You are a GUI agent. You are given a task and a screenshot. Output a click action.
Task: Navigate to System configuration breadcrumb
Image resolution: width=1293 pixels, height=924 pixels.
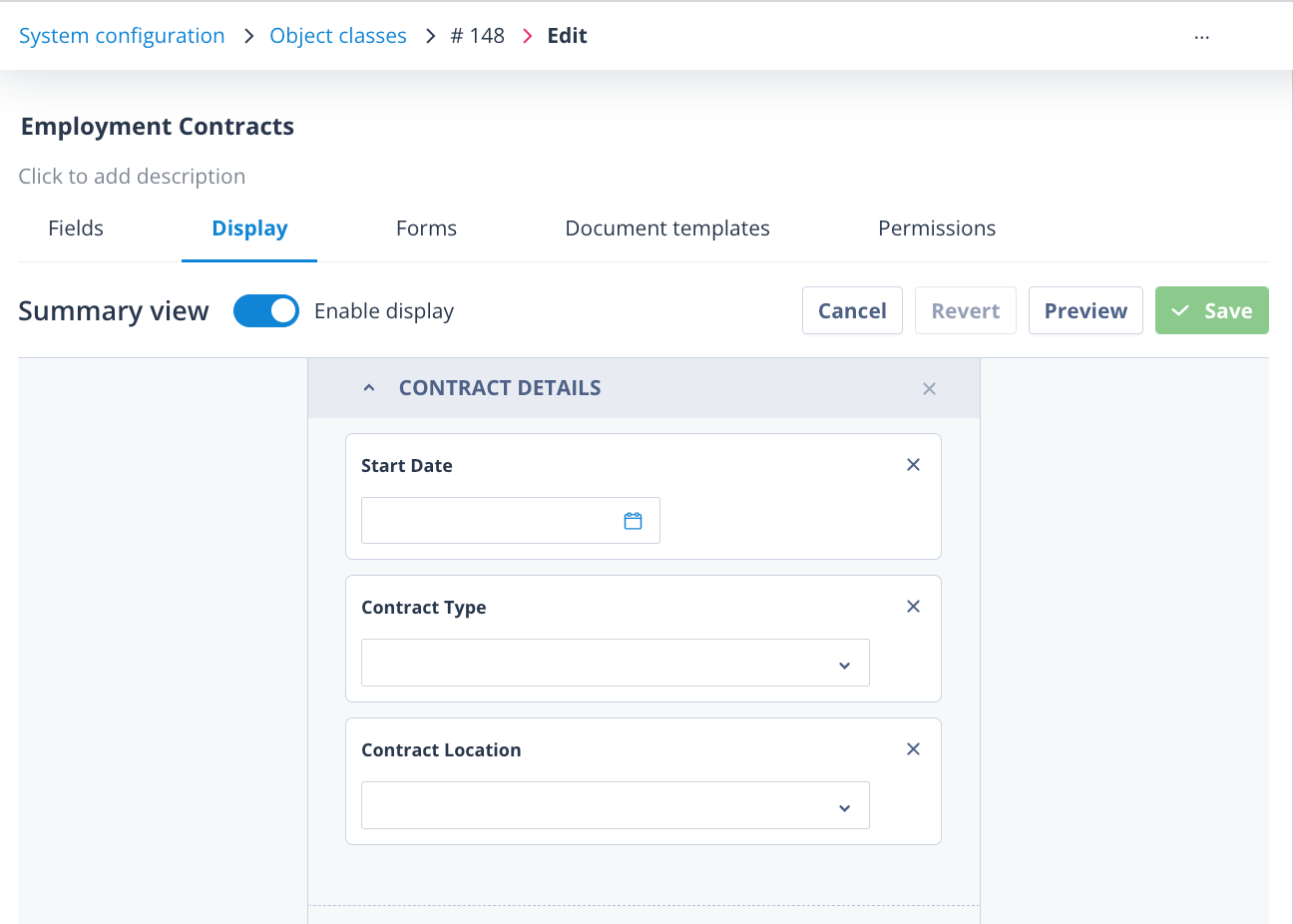point(122,36)
